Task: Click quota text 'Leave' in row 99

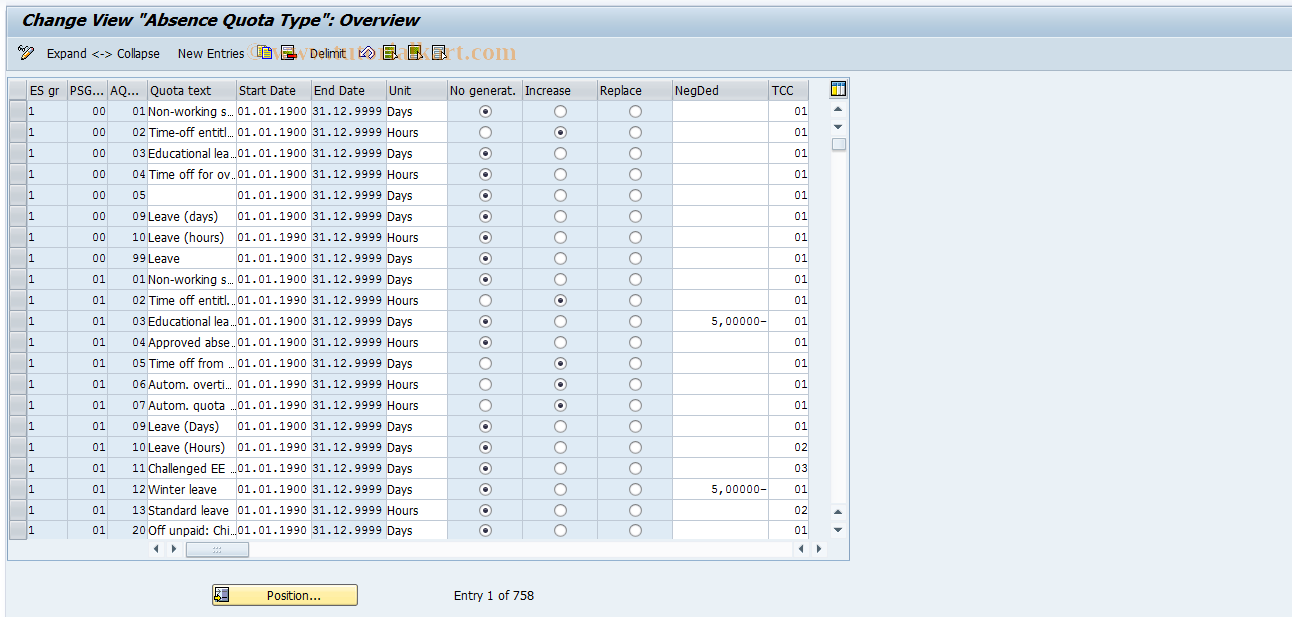Action: 192,258
